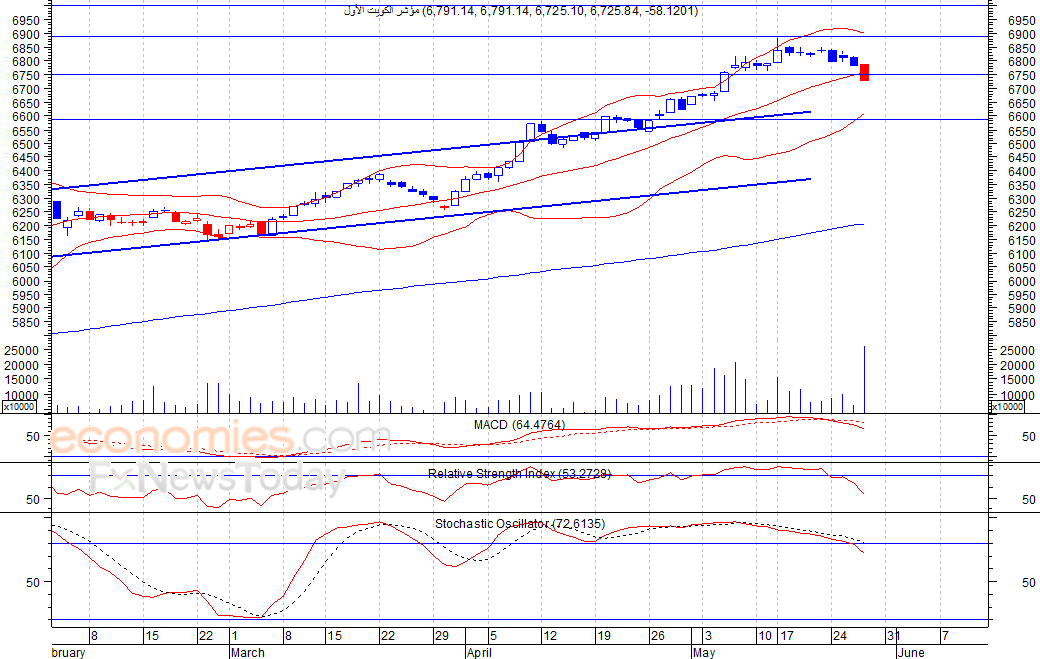Select date label 19 in April
Image resolution: width=1040 pixels, height=659 pixels.
tap(604, 636)
